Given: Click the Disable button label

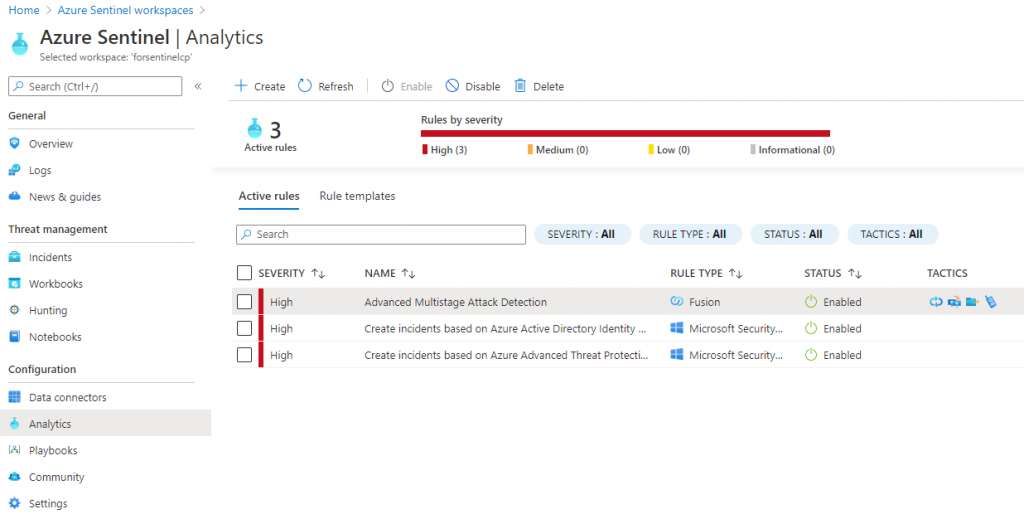Looking at the screenshot, I should pos(483,86).
